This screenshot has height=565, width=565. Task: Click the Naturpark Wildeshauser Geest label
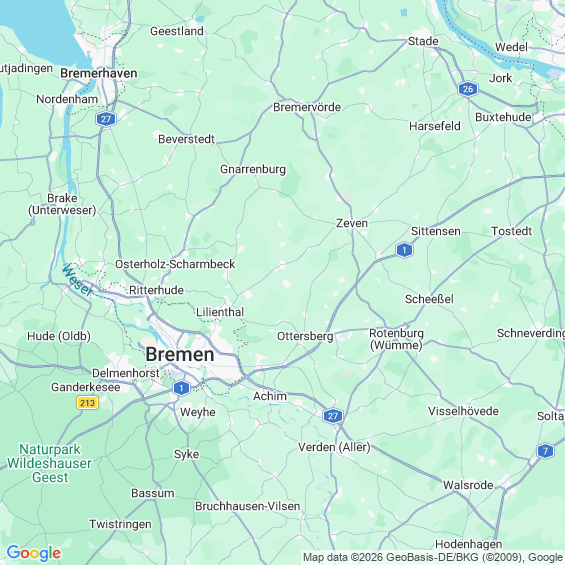click(x=50, y=463)
